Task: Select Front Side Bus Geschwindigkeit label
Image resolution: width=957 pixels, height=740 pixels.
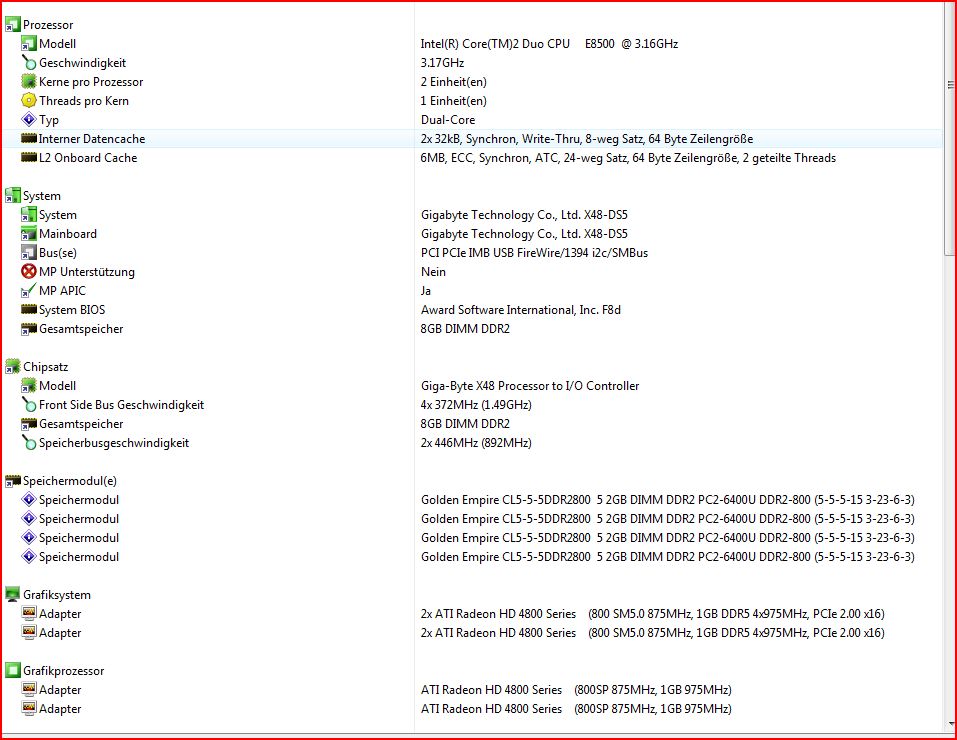Action: coord(121,405)
